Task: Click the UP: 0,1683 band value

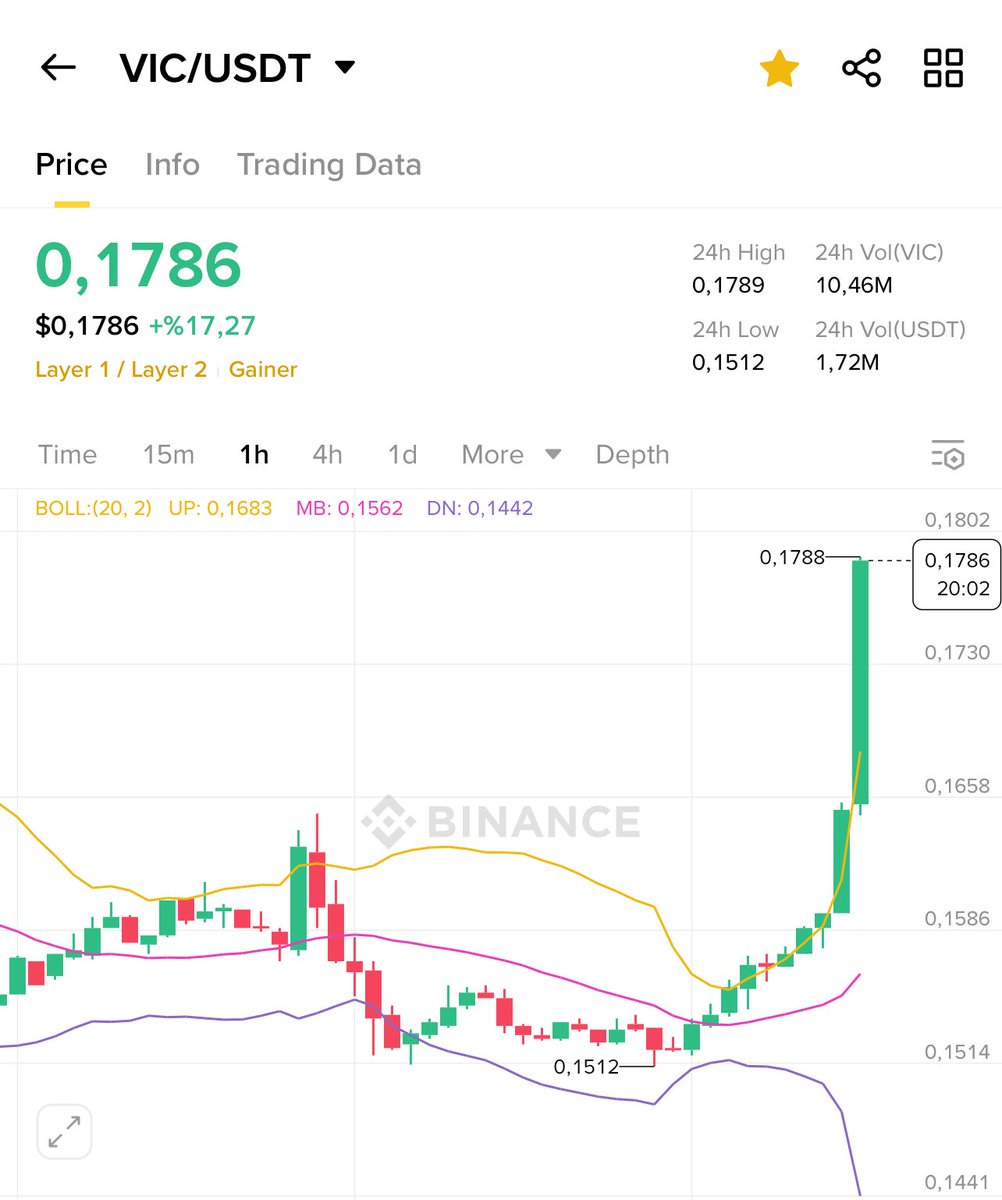Action: (220, 508)
